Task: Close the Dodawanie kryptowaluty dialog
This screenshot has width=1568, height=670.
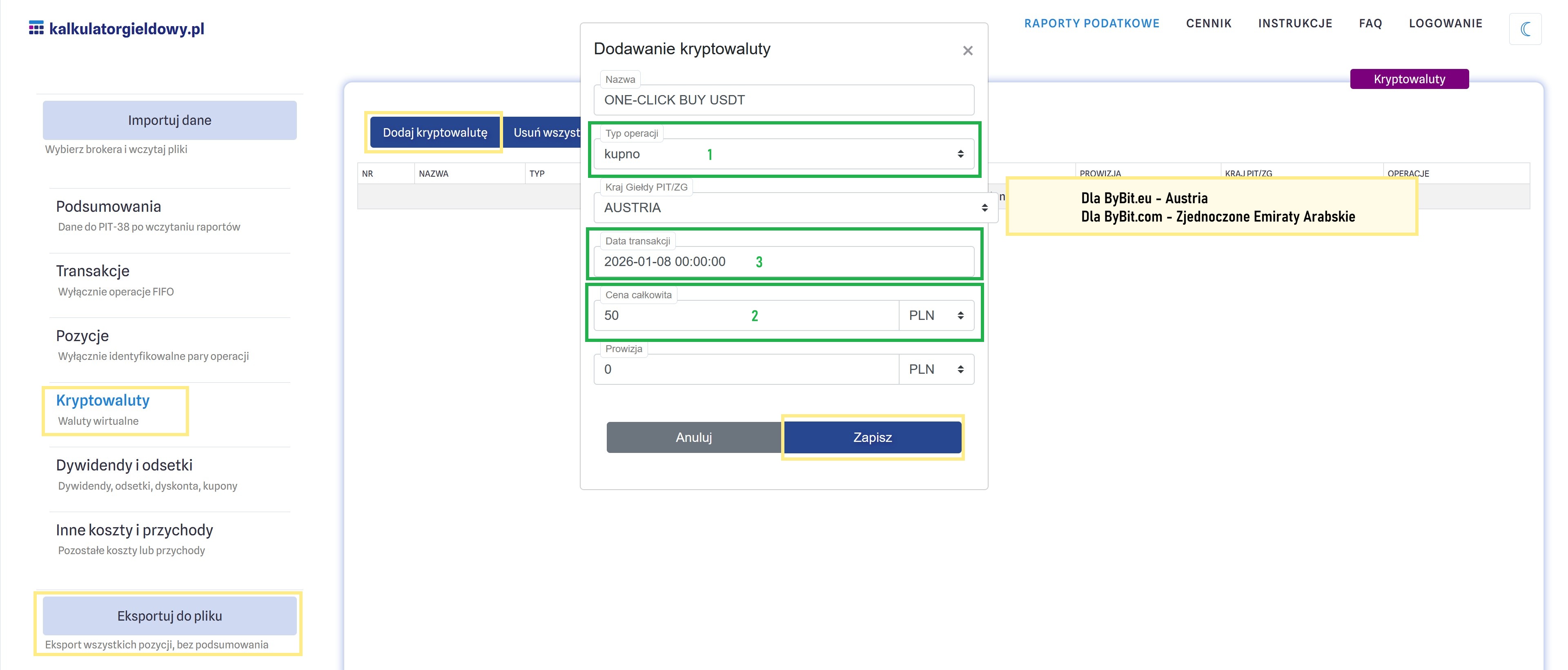Action: point(967,51)
